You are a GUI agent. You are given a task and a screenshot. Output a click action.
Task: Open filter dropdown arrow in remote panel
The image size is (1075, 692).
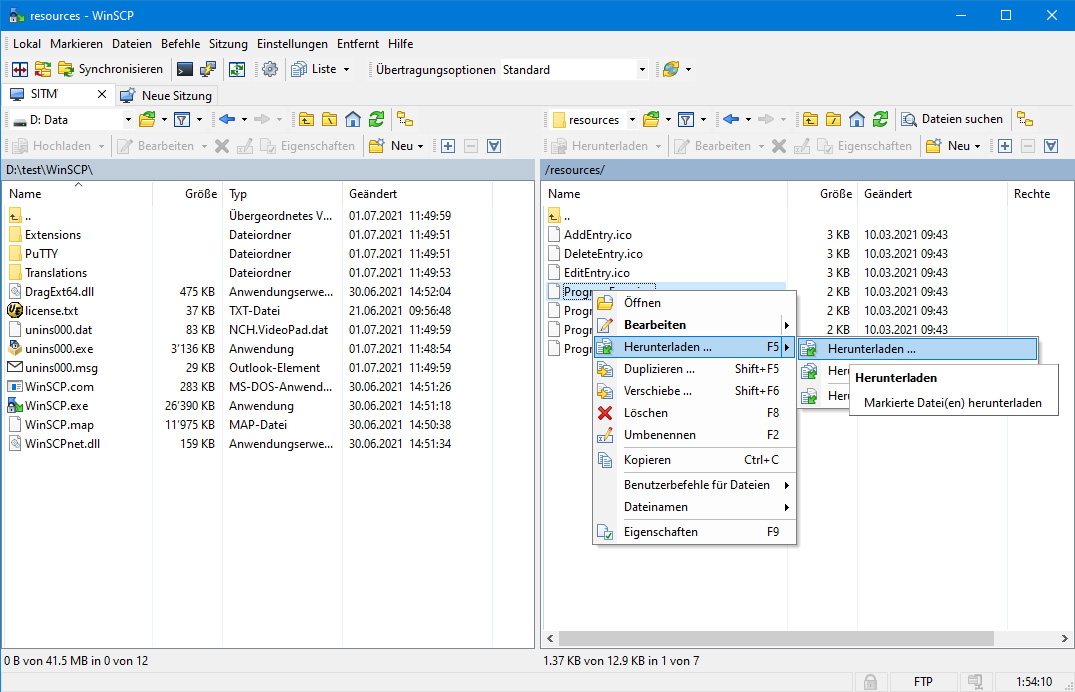click(703, 120)
